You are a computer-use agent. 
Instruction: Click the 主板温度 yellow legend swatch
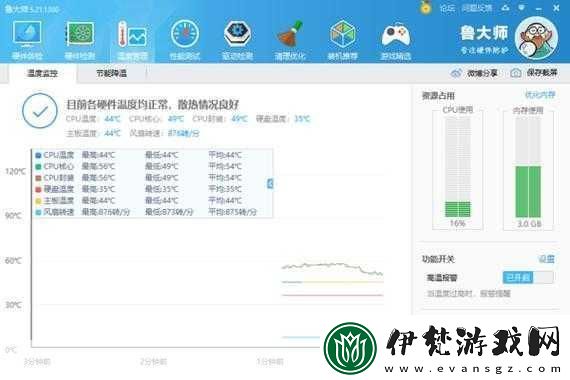[x=38, y=201]
